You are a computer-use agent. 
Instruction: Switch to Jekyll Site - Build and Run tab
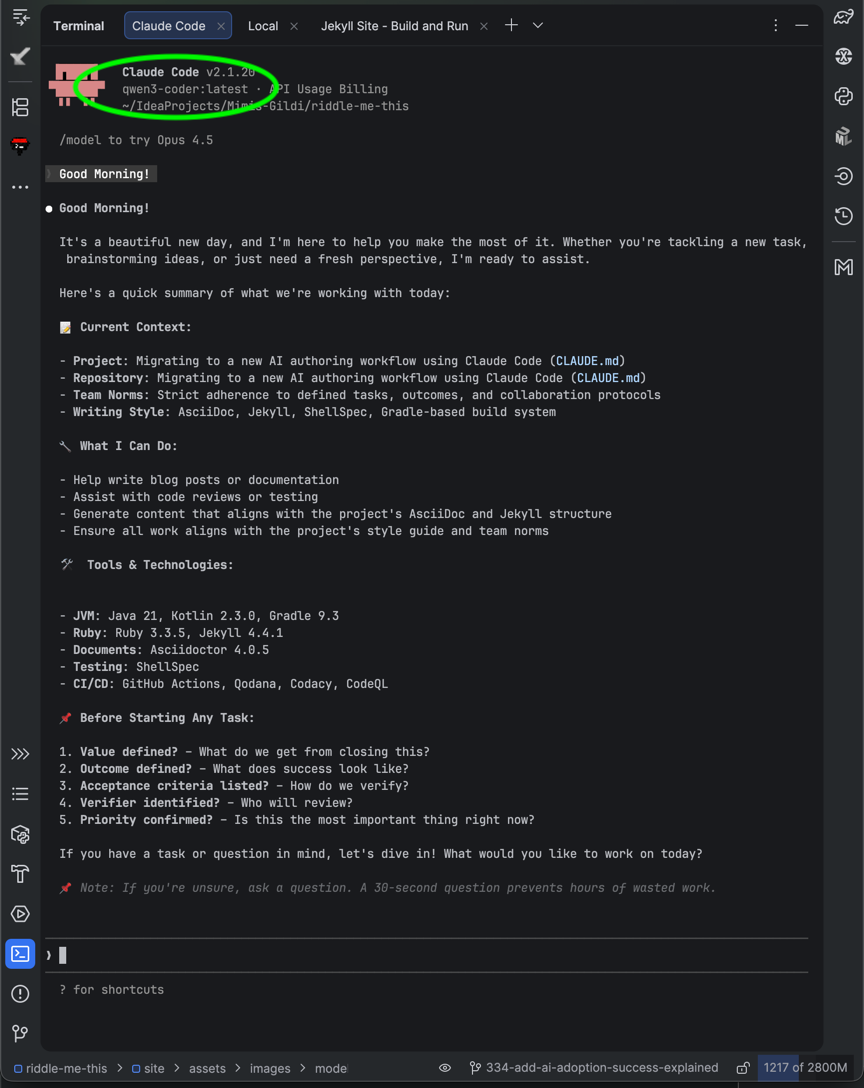coord(394,26)
